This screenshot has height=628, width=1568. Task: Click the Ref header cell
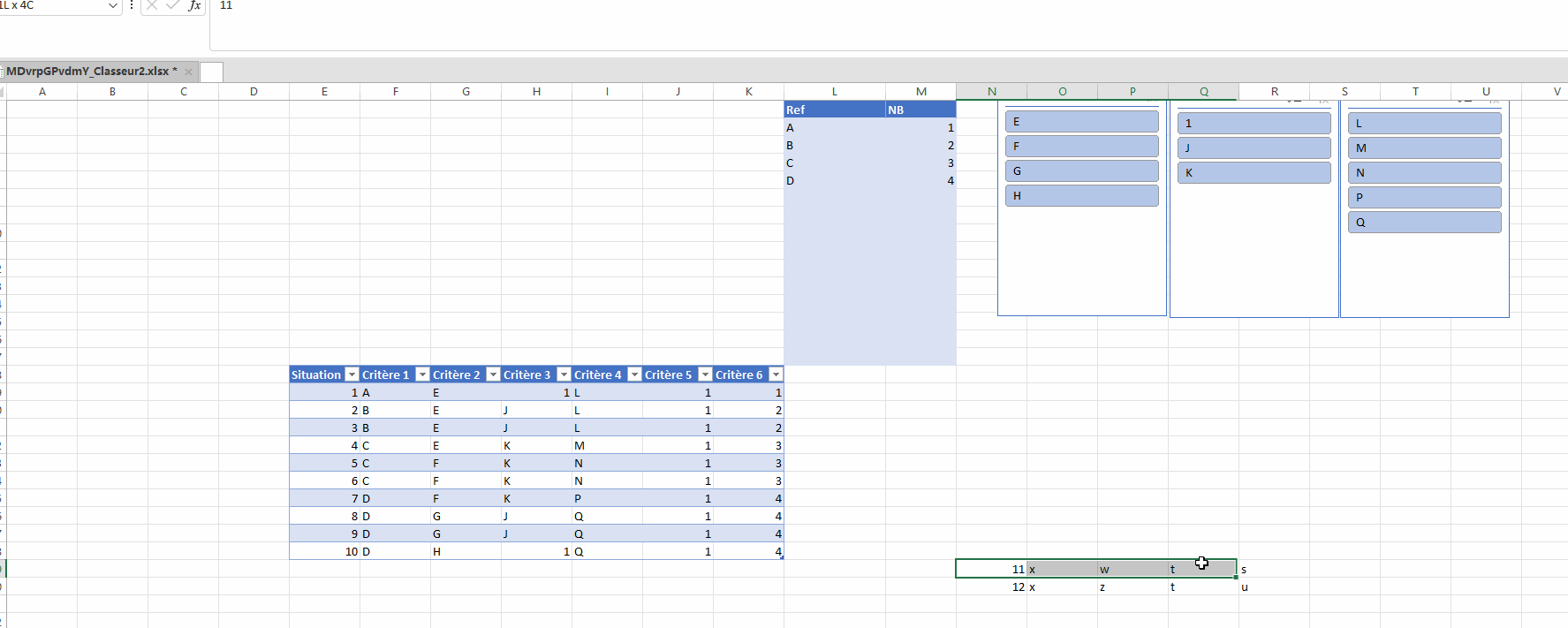(x=834, y=110)
